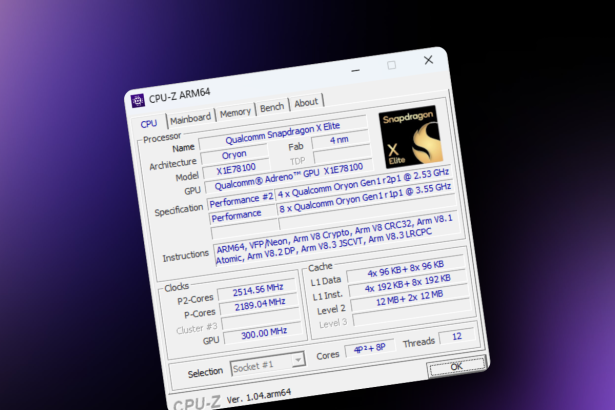
Task: Switch to the Mainboard tab
Action: [x=191, y=118]
